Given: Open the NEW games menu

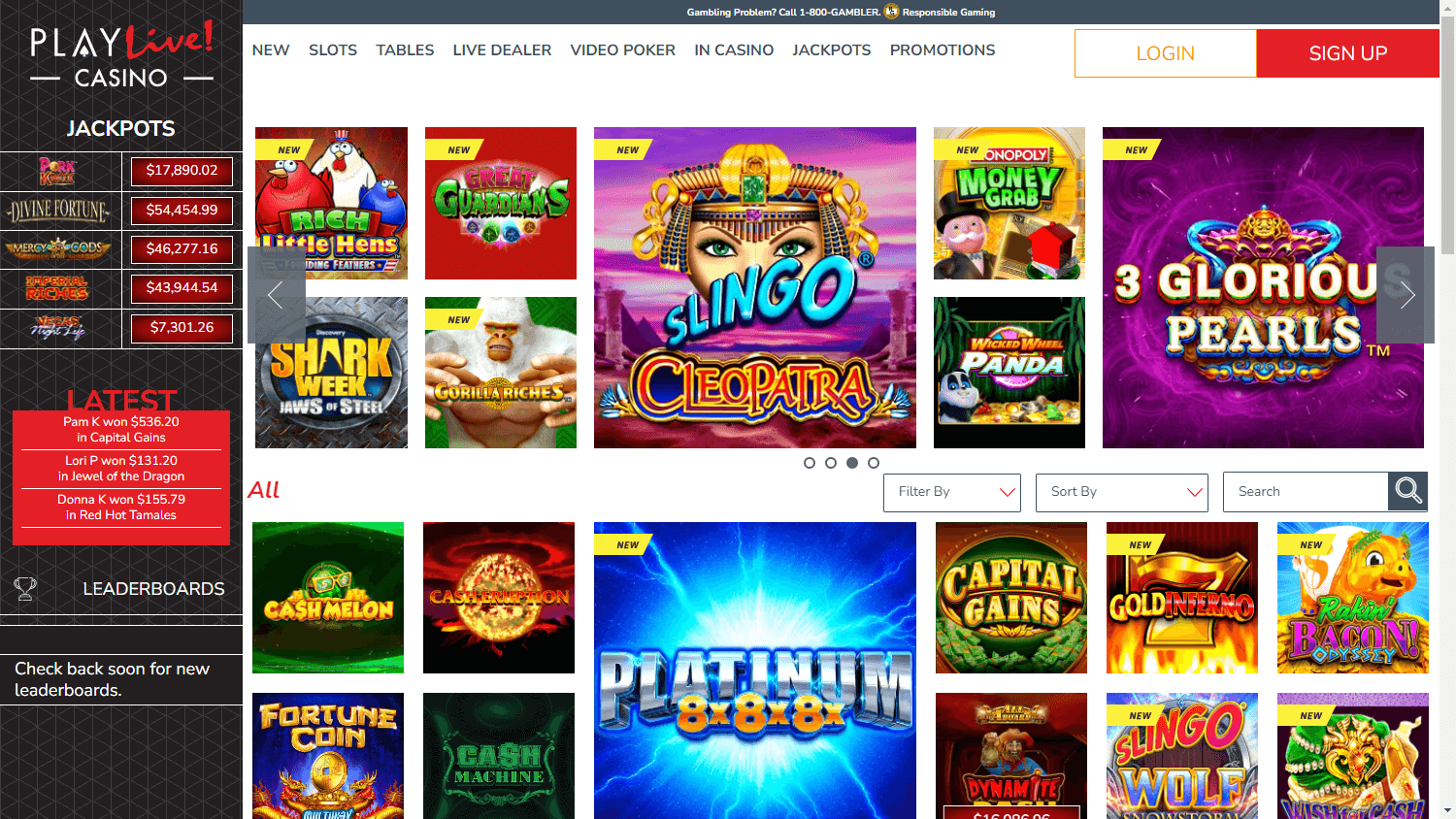Looking at the screenshot, I should click(x=271, y=50).
